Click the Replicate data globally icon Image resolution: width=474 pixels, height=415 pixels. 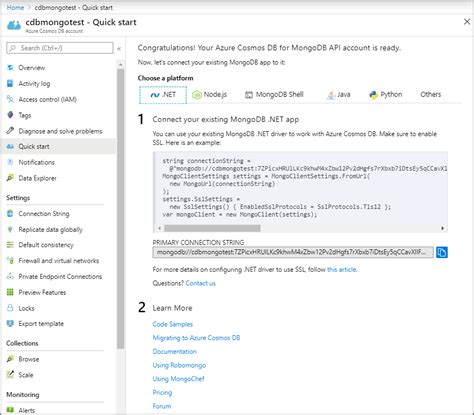10,229
